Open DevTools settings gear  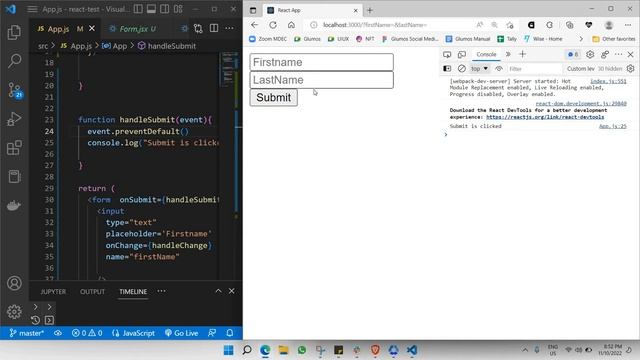[590, 54]
